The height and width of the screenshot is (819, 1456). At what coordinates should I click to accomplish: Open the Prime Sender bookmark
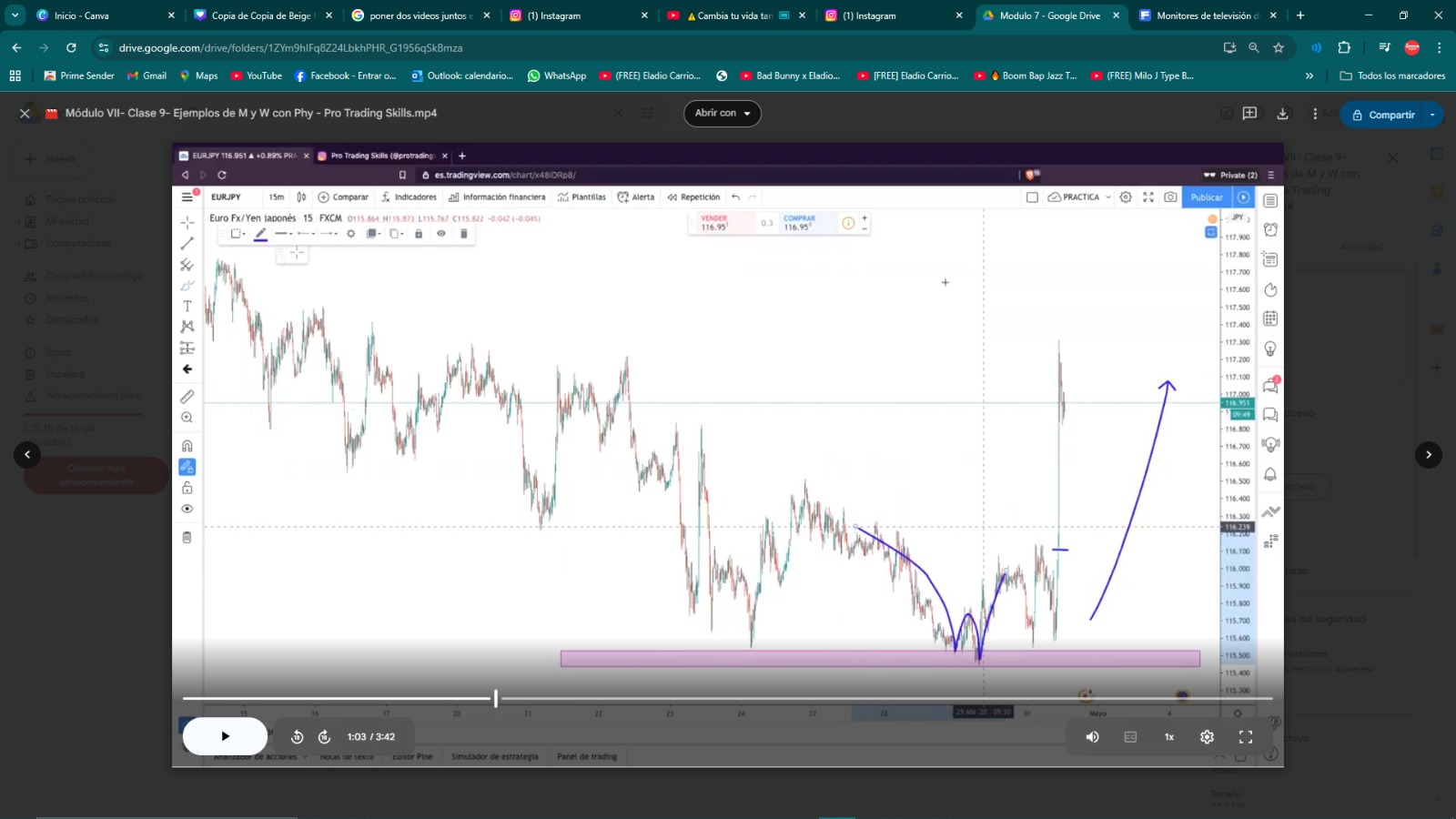tap(79, 76)
